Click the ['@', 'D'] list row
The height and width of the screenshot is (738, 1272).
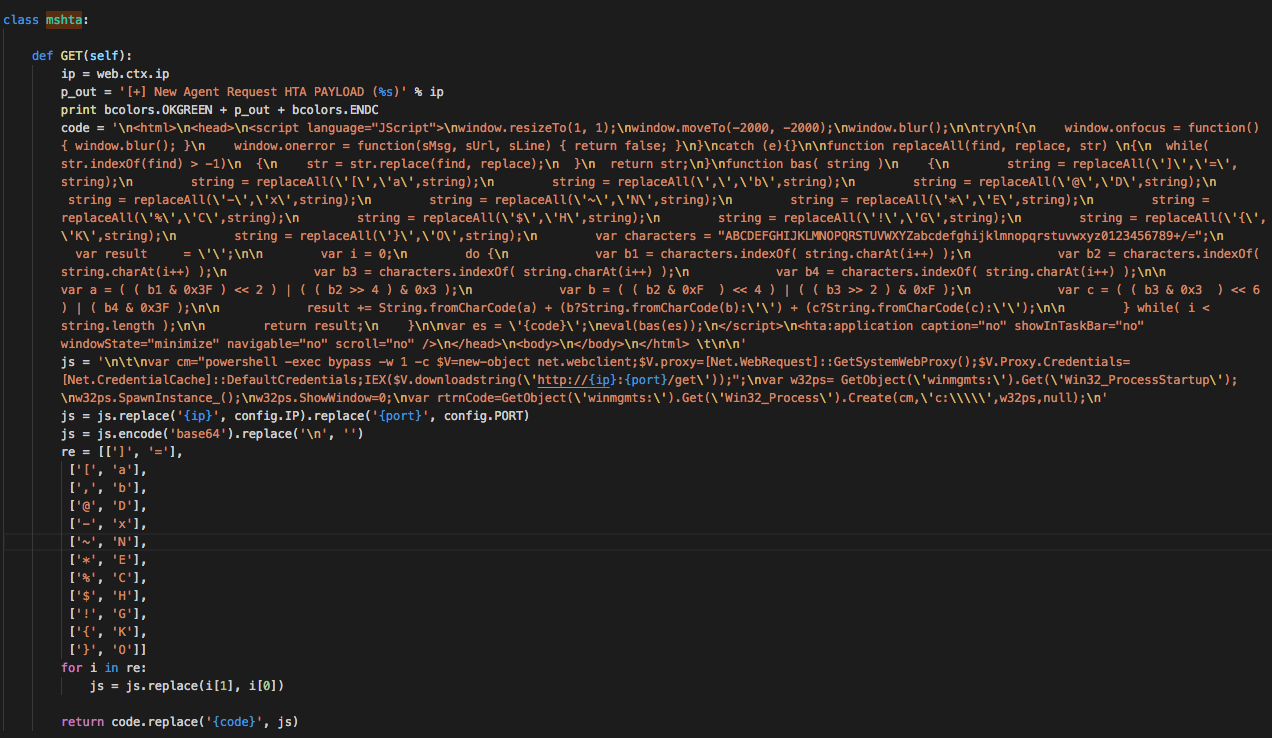(108, 505)
